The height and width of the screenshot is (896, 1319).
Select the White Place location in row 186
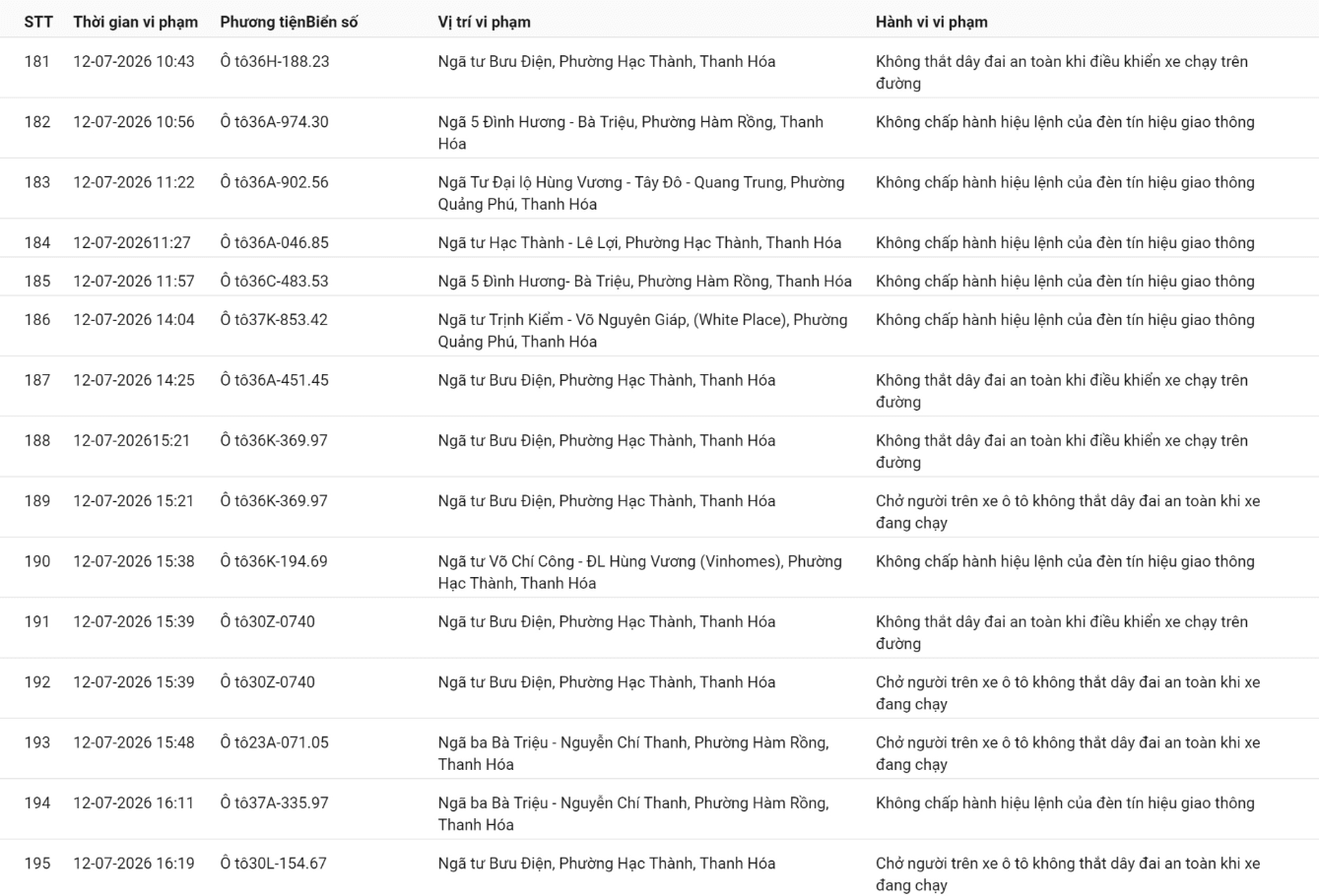(x=642, y=330)
